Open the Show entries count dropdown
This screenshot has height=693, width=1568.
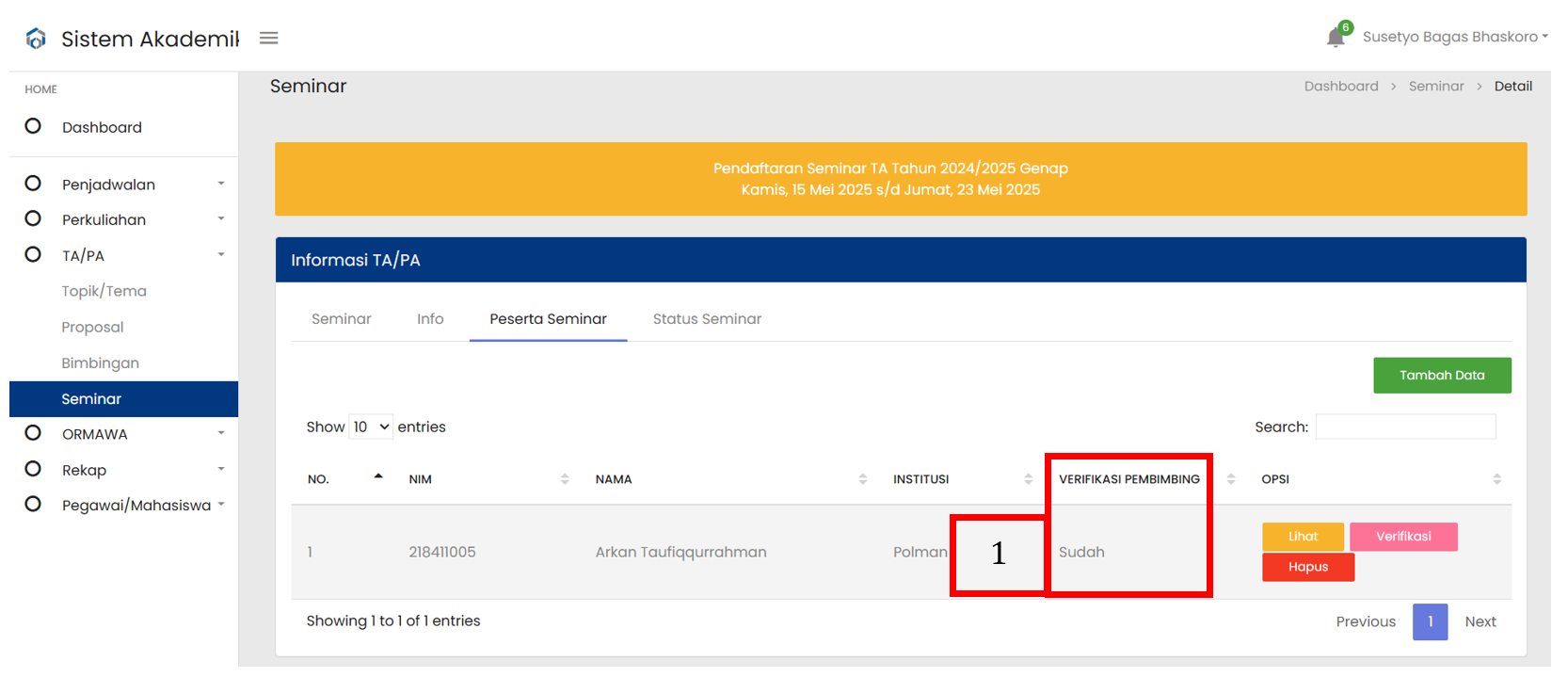(x=371, y=427)
